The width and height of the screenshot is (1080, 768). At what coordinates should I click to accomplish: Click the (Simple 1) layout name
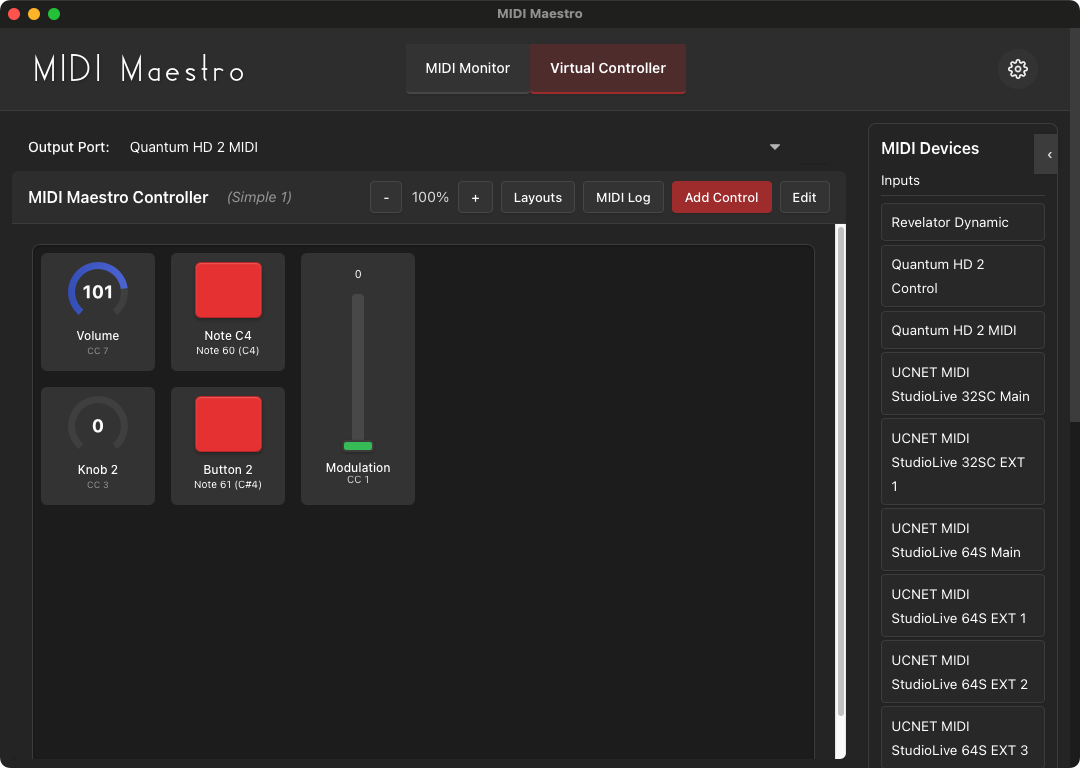click(x=260, y=198)
